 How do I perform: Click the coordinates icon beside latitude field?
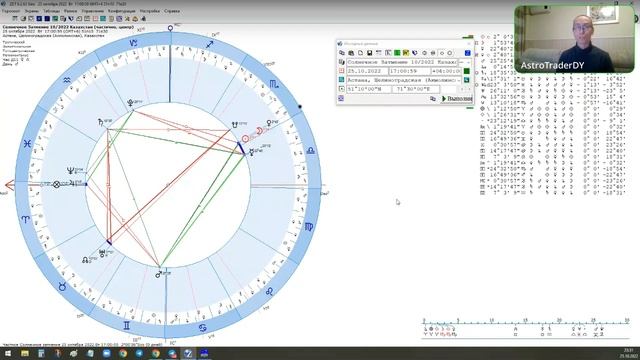pos(342,89)
